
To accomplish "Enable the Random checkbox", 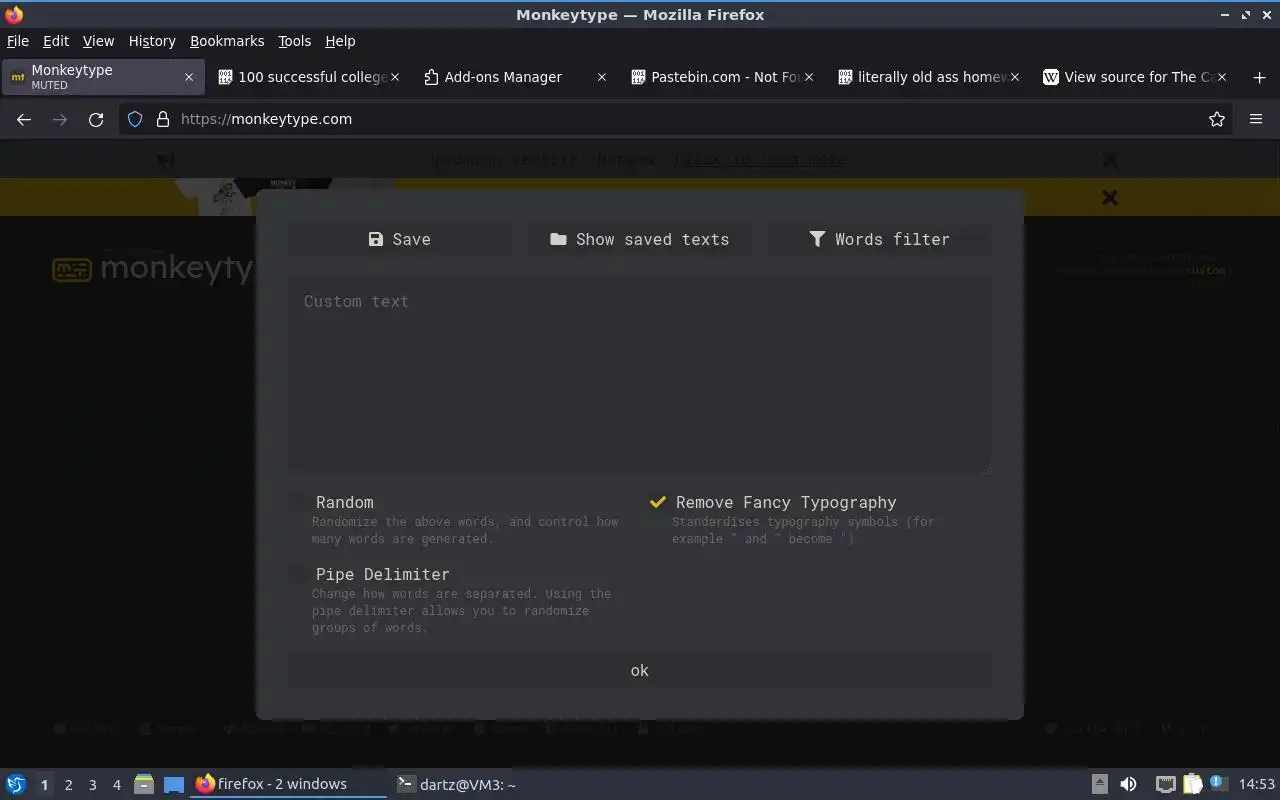I will (299, 502).
